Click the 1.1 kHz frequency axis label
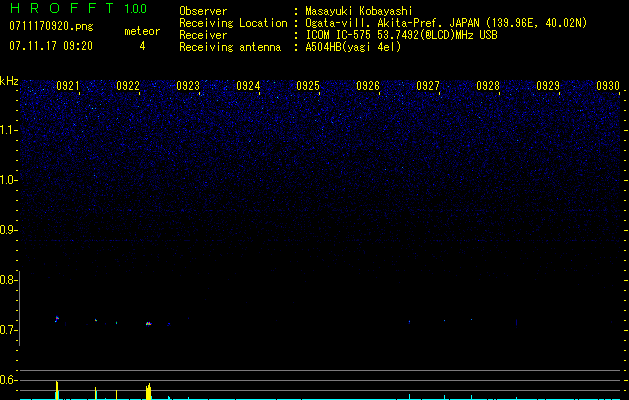The width and height of the screenshot is (629, 400). 8,130
